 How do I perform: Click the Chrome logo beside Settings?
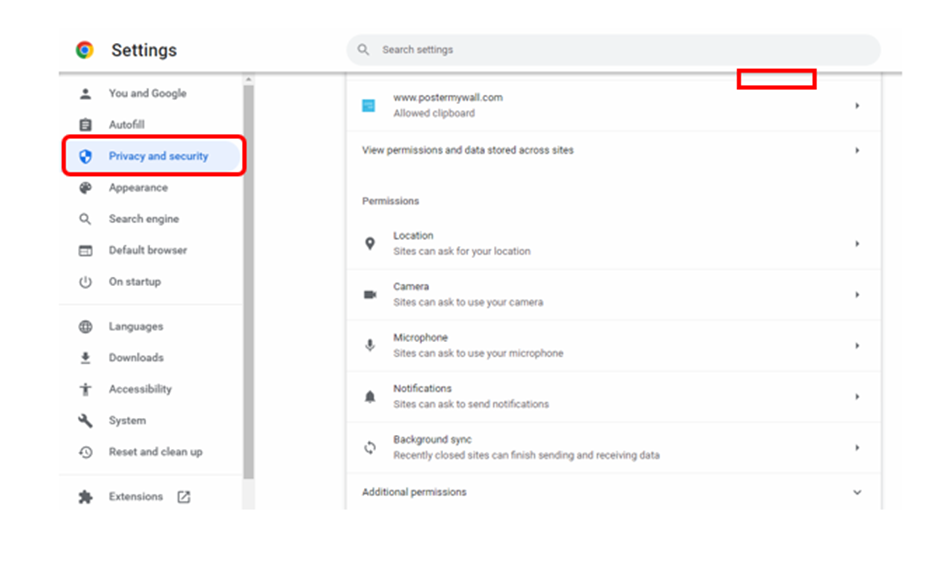click(x=85, y=50)
